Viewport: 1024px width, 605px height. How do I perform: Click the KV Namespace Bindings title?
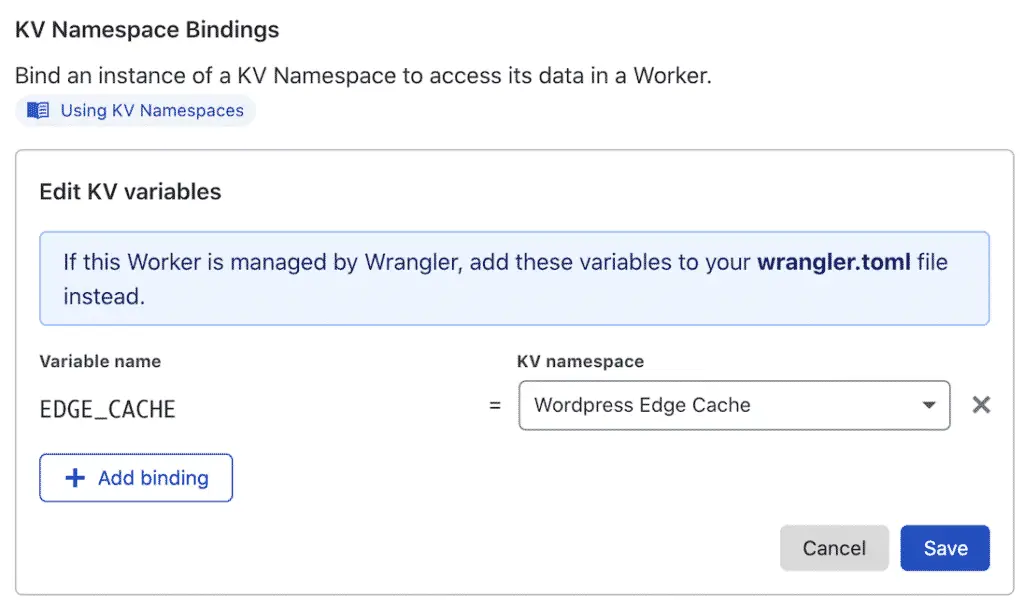[x=147, y=30]
